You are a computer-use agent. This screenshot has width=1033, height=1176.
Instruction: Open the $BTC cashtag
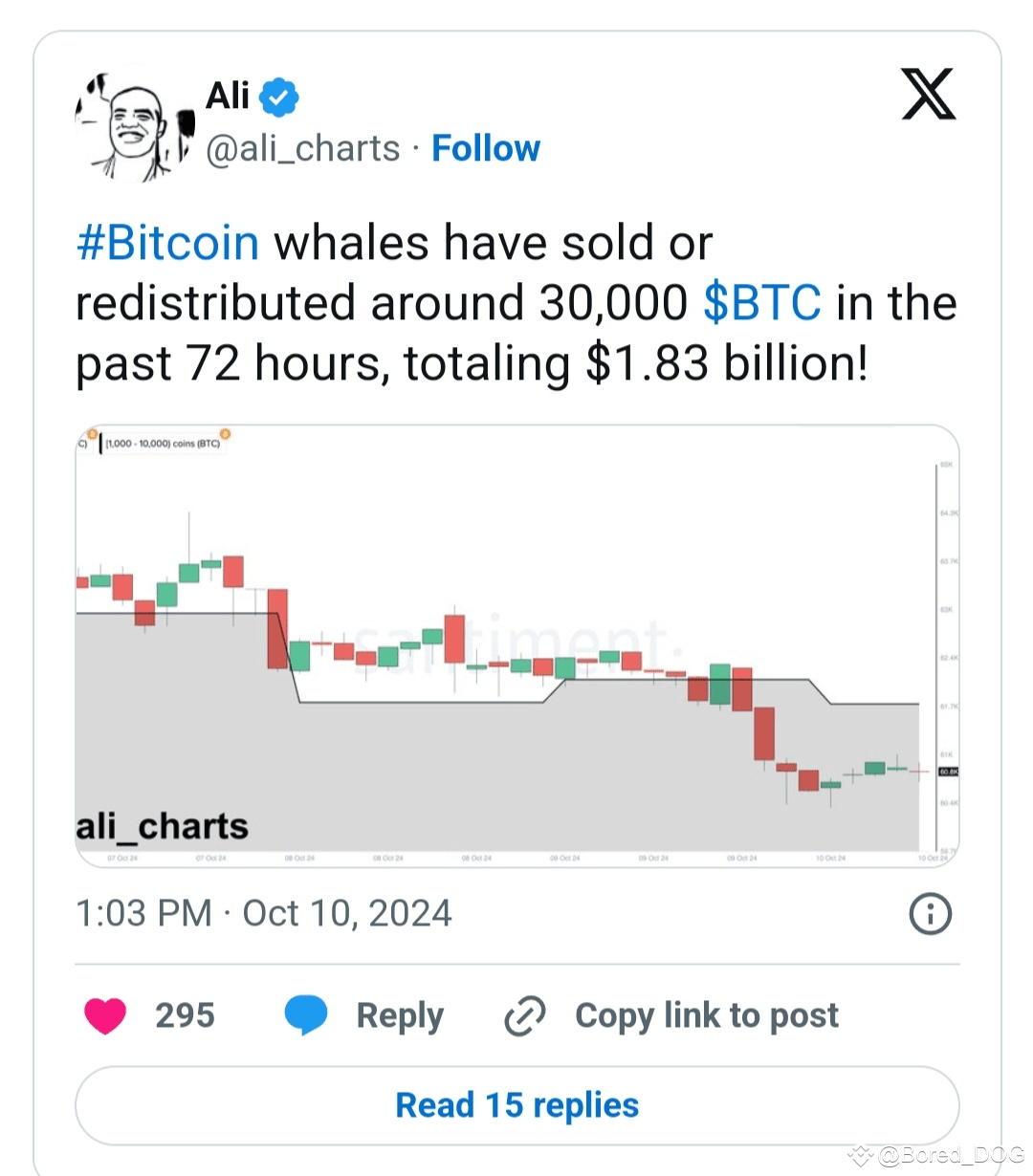point(762,303)
